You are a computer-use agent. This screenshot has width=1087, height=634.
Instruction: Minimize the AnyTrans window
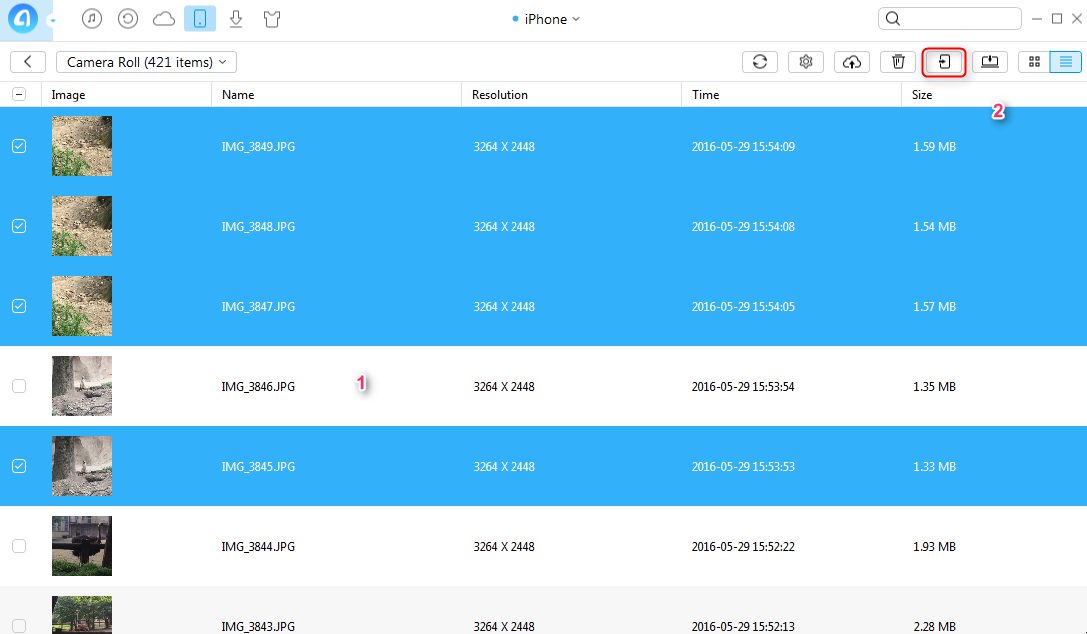point(1037,19)
